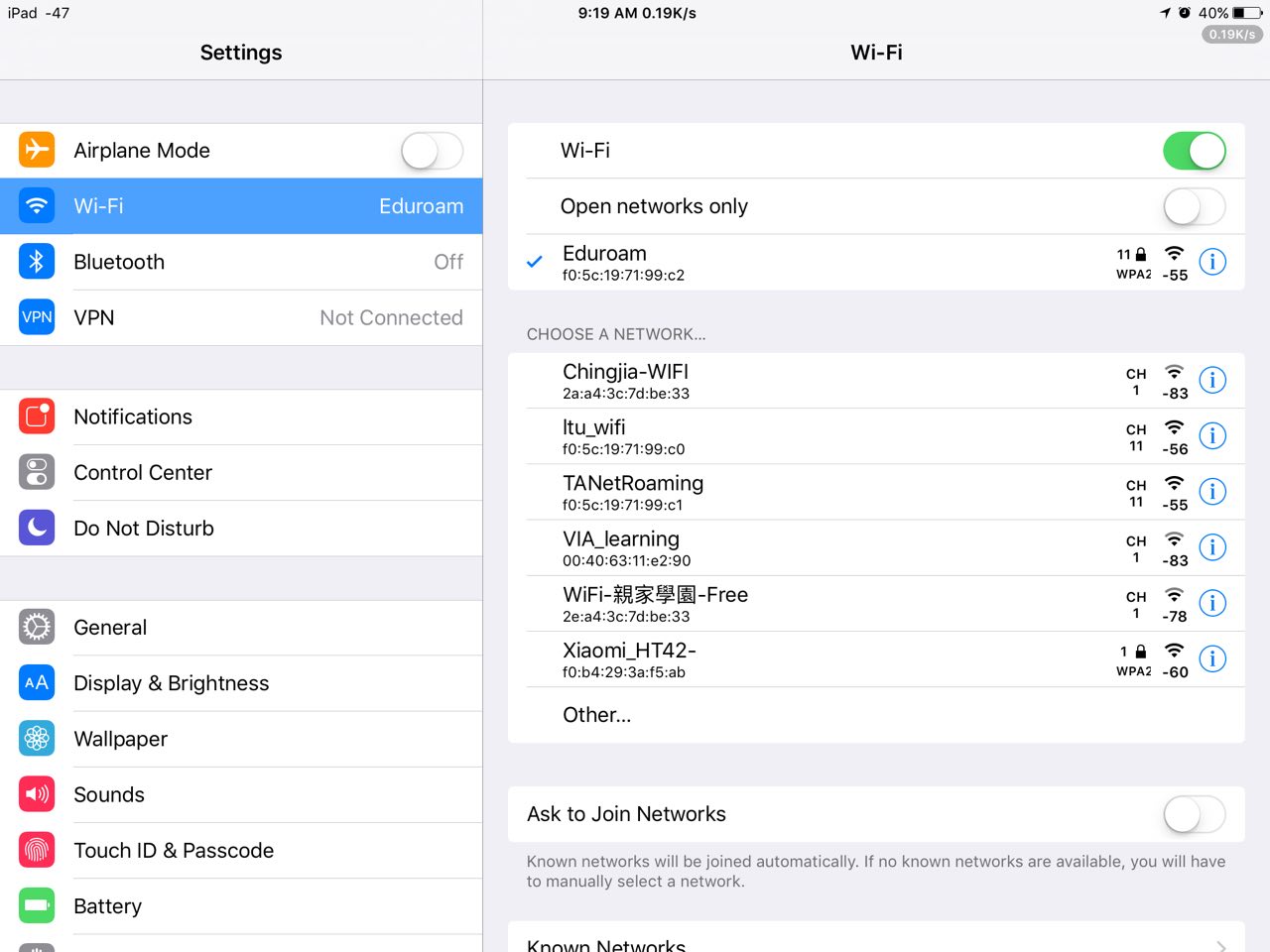Screen dimensions: 1270x952
Task: Tap the Touch ID fingerprint icon
Action: 37,850
